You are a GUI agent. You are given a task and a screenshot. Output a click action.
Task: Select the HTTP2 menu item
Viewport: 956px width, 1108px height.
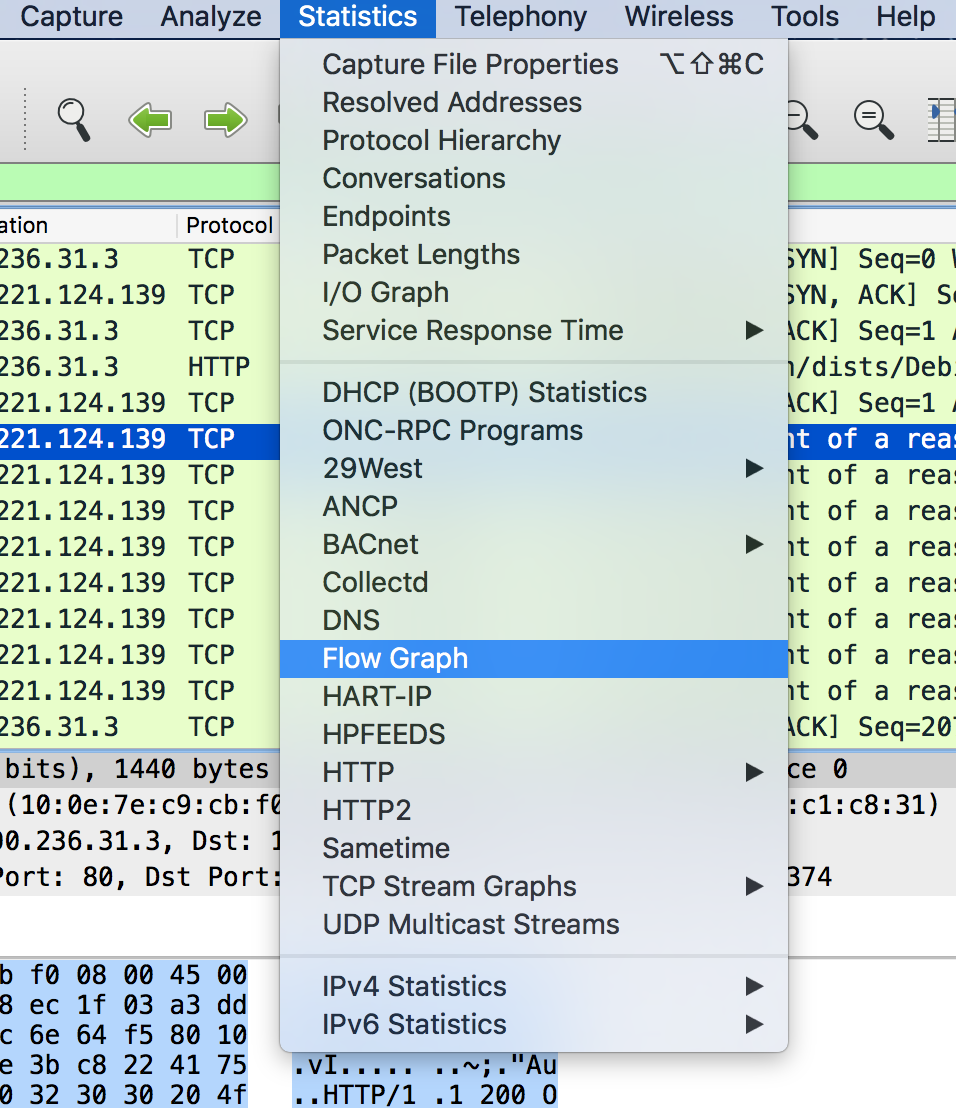coord(534,811)
